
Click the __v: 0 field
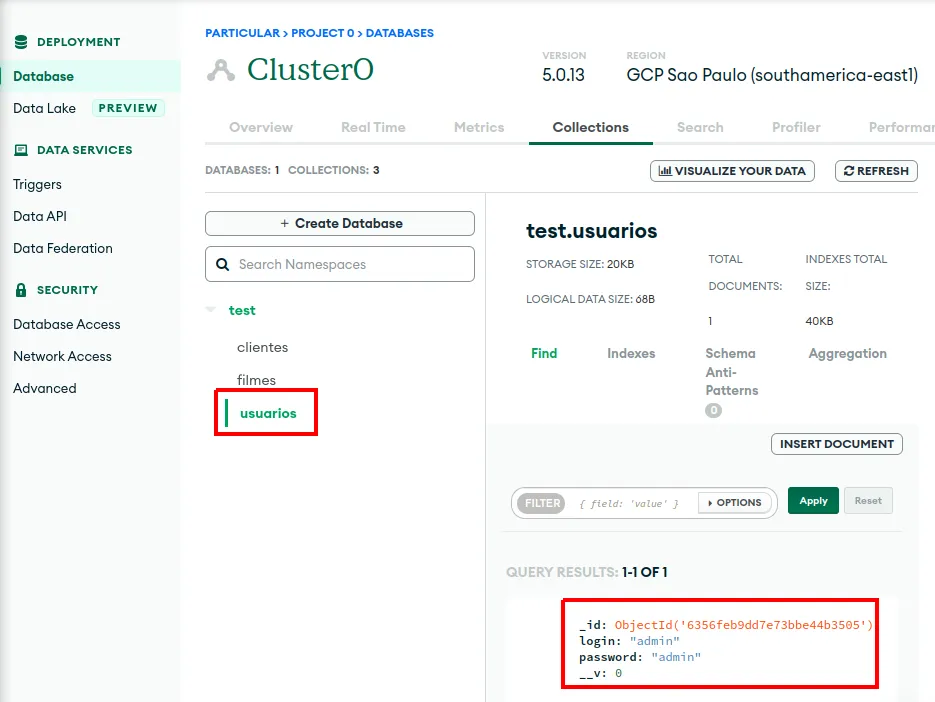[x=600, y=673]
